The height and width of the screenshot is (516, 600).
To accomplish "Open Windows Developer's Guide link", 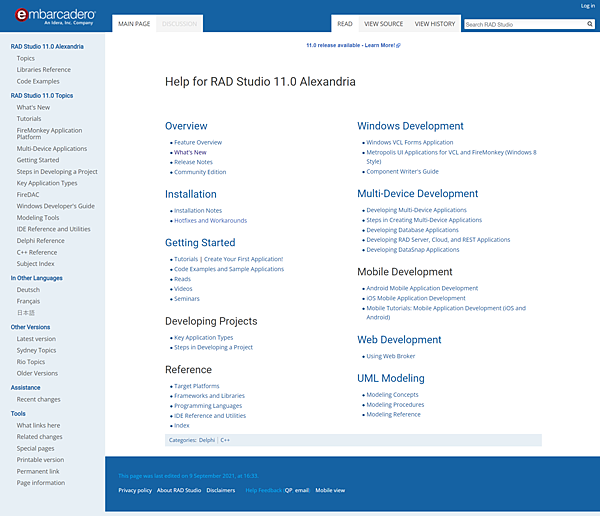I will point(55,206).
